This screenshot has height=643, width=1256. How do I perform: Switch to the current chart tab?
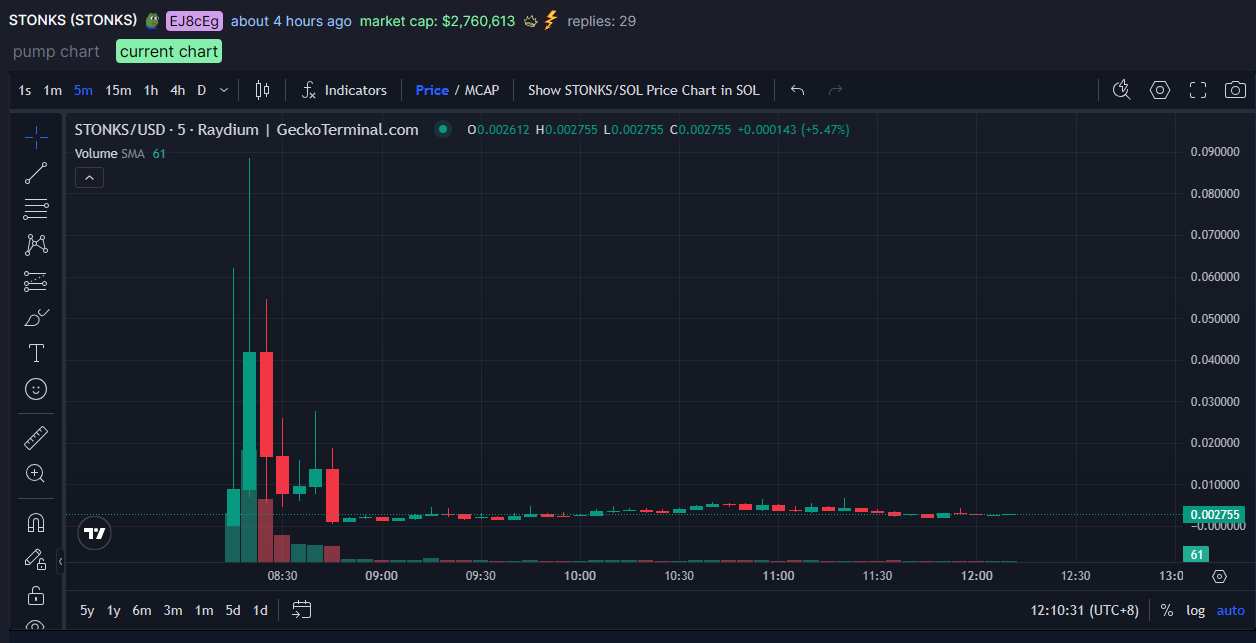pos(169,51)
